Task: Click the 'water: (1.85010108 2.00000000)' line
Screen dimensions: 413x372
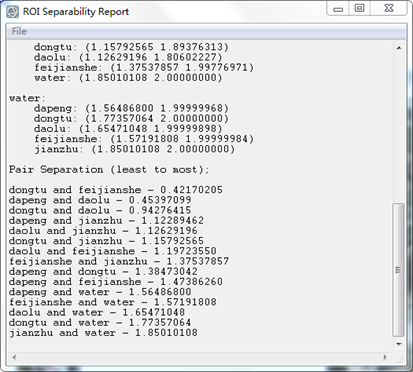Action: (x=128, y=78)
